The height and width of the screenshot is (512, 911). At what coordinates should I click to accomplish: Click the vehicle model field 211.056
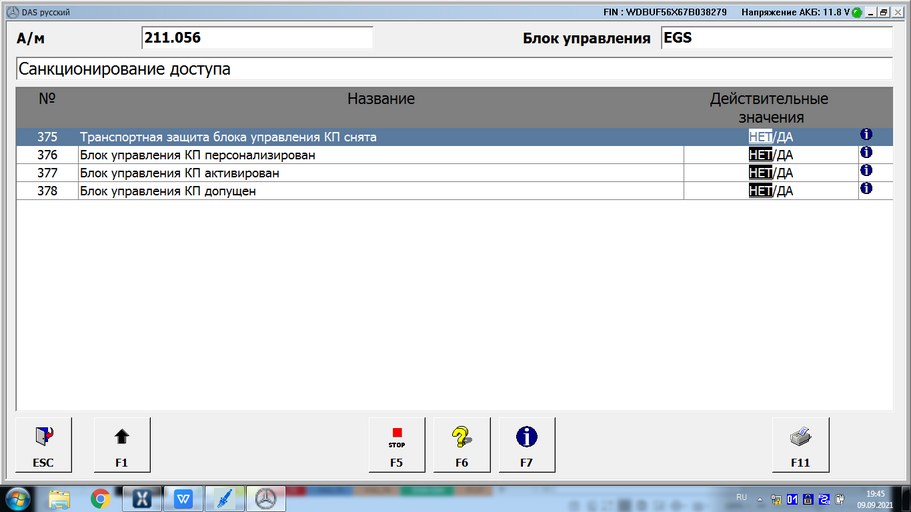[x=257, y=38]
